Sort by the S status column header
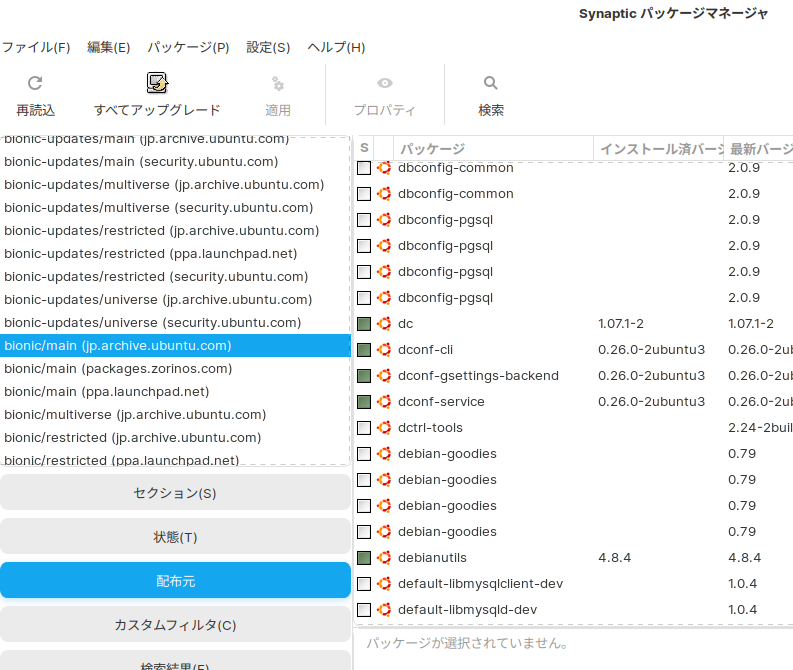 [x=364, y=148]
